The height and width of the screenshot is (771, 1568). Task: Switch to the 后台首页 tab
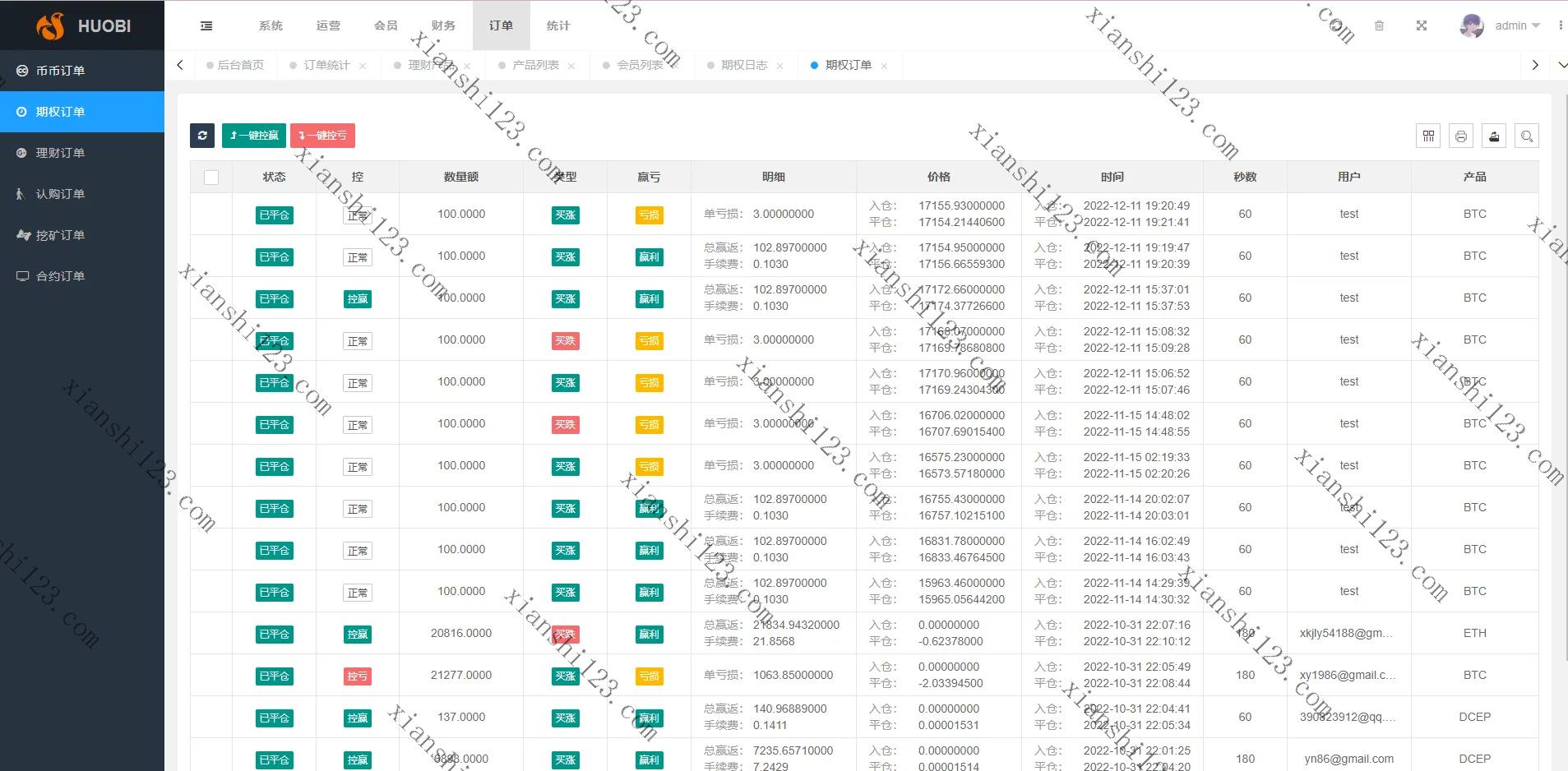(x=235, y=65)
